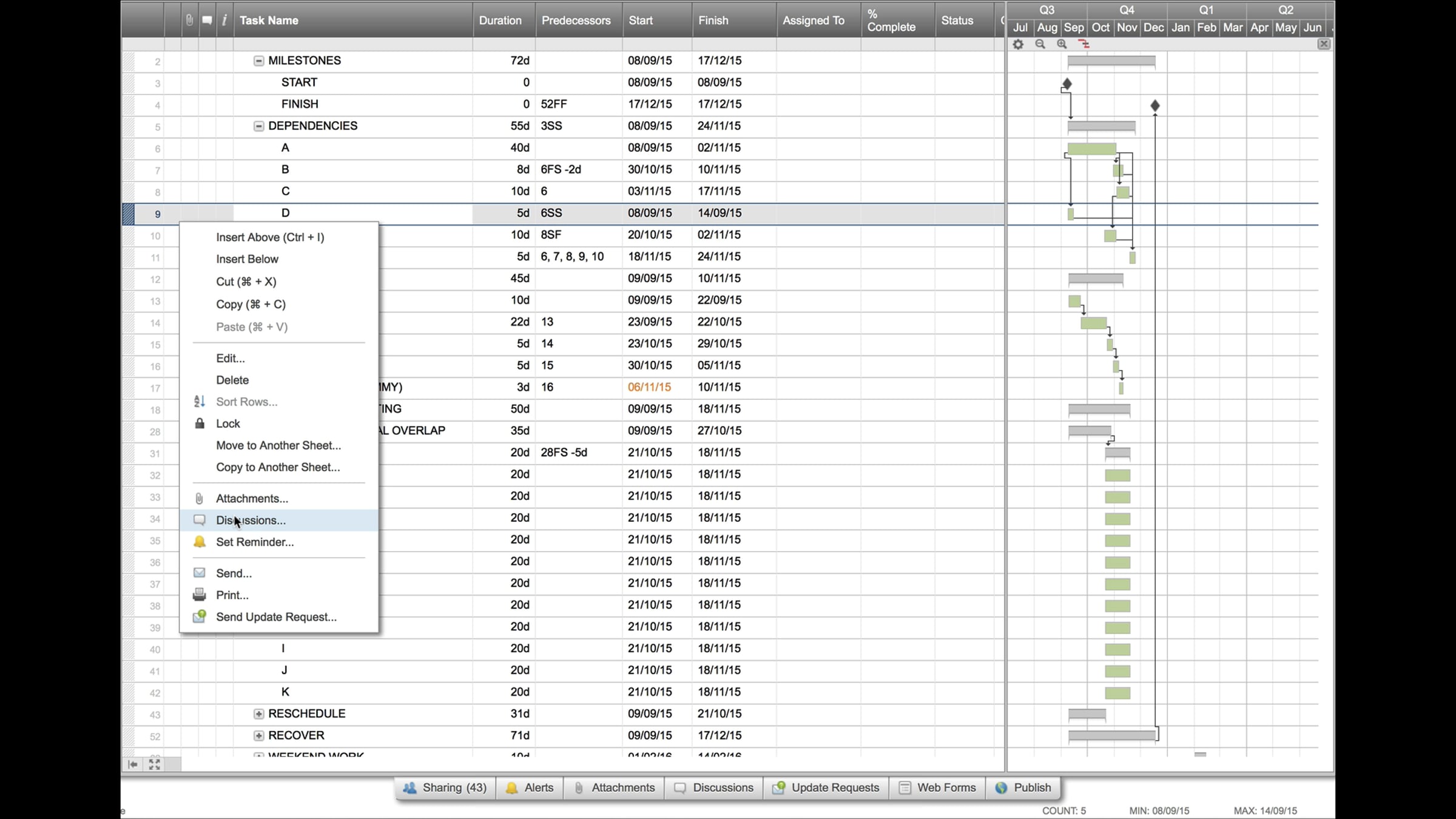
Task: Click the collapse-left arrow icon at bottom
Action: (133, 764)
